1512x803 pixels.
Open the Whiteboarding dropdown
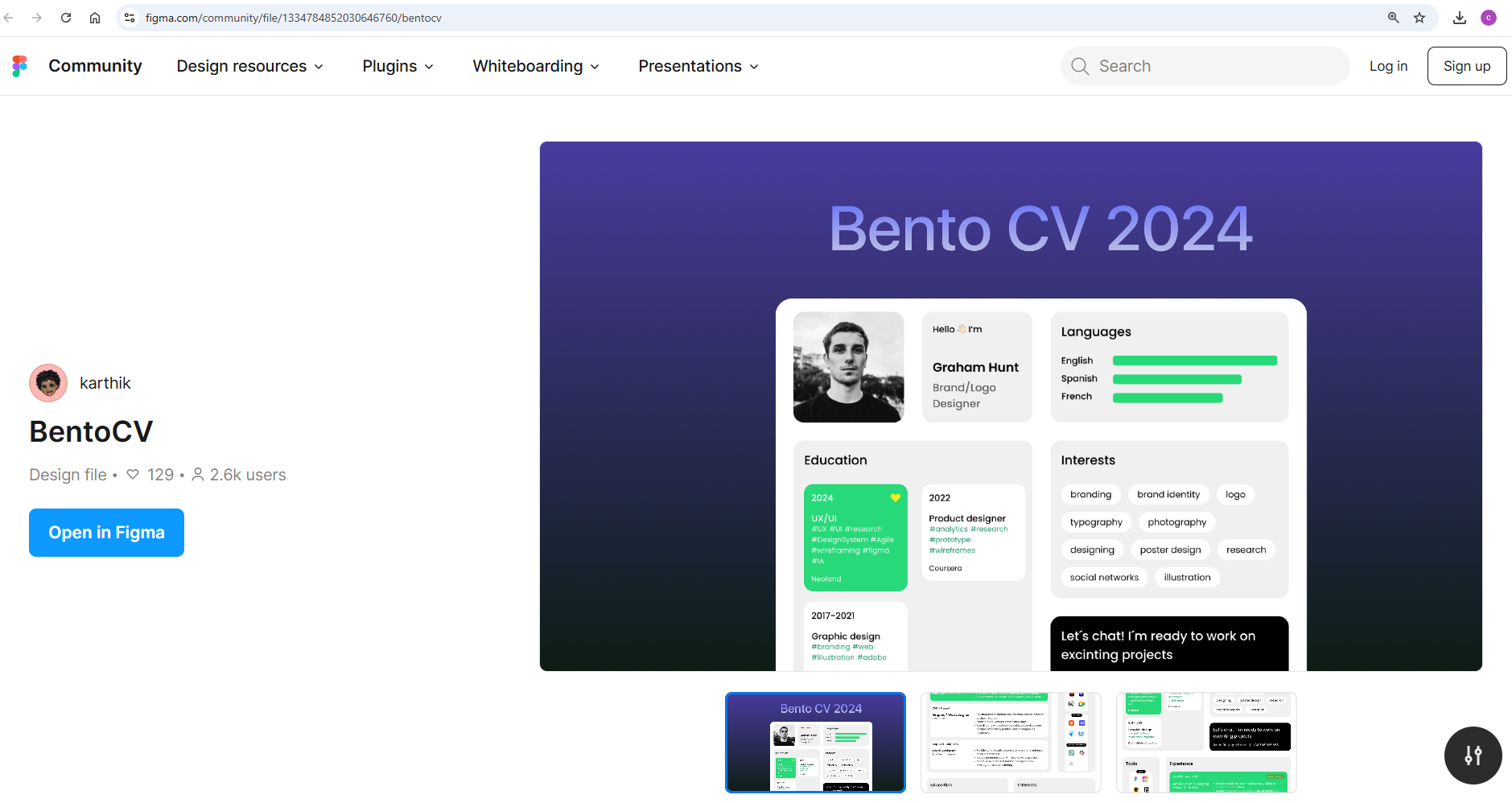[x=536, y=66]
